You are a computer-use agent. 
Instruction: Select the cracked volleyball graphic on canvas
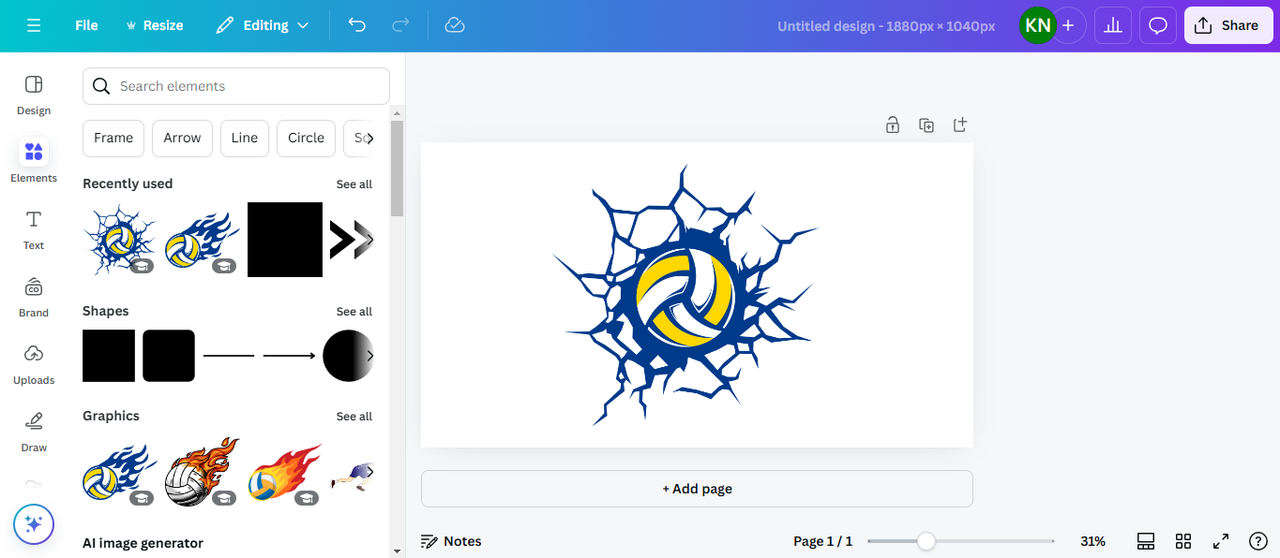point(685,295)
